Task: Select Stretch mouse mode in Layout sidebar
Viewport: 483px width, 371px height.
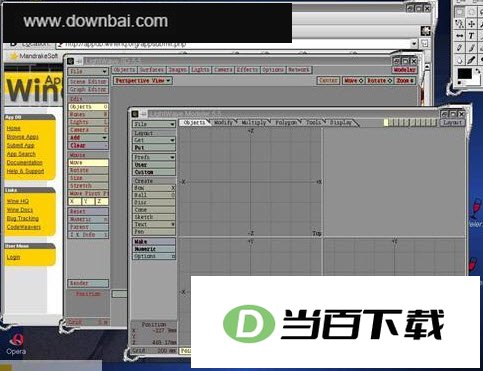Action: pyautogui.click(x=88, y=186)
